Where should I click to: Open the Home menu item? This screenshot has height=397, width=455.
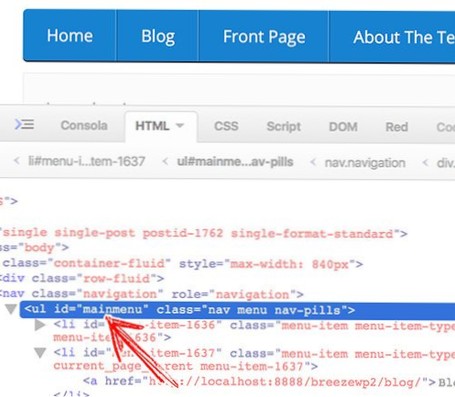(70, 36)
